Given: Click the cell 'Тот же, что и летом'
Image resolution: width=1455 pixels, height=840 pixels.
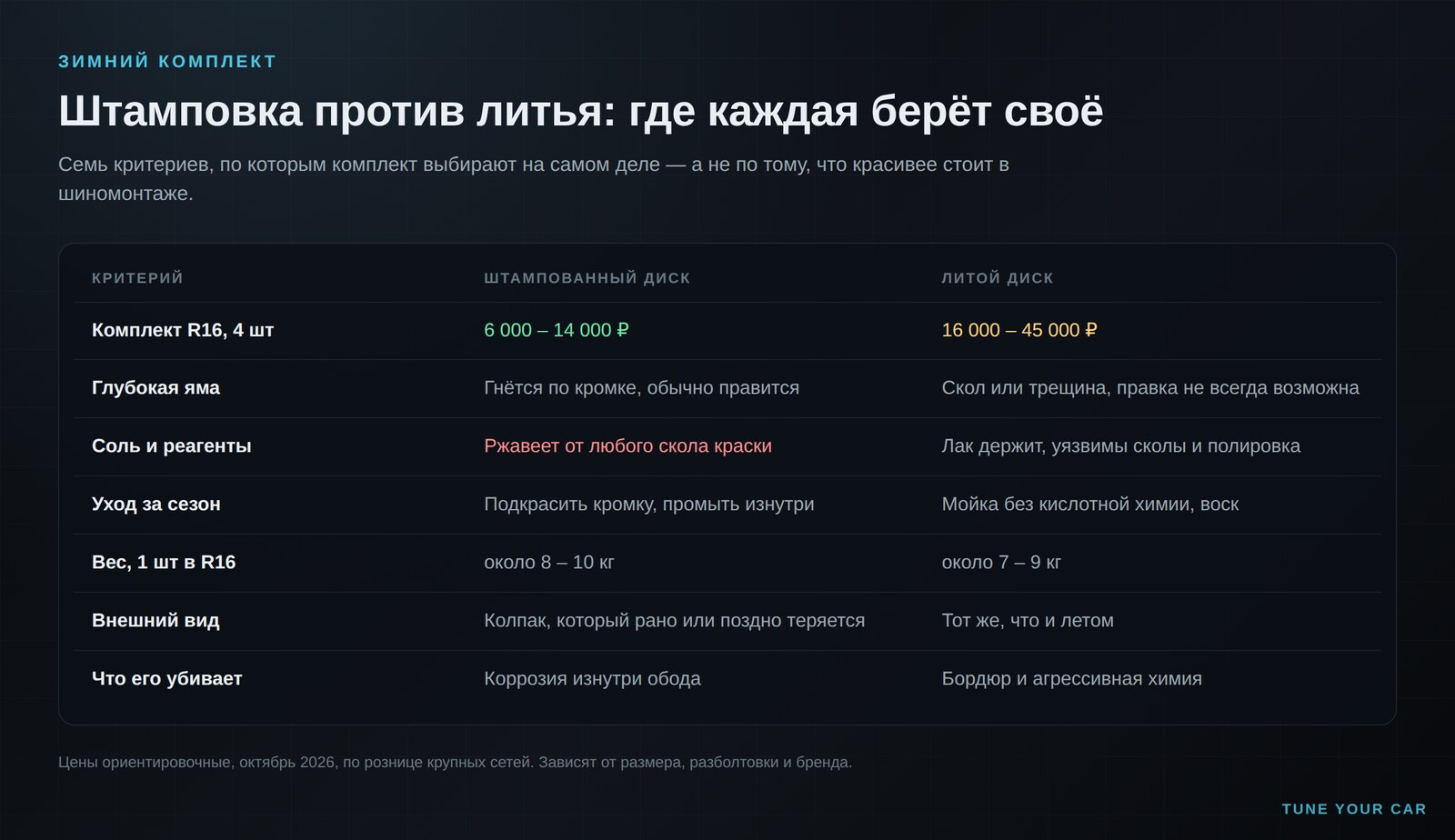Looking at the screenshot, I should coord(1028,620).
